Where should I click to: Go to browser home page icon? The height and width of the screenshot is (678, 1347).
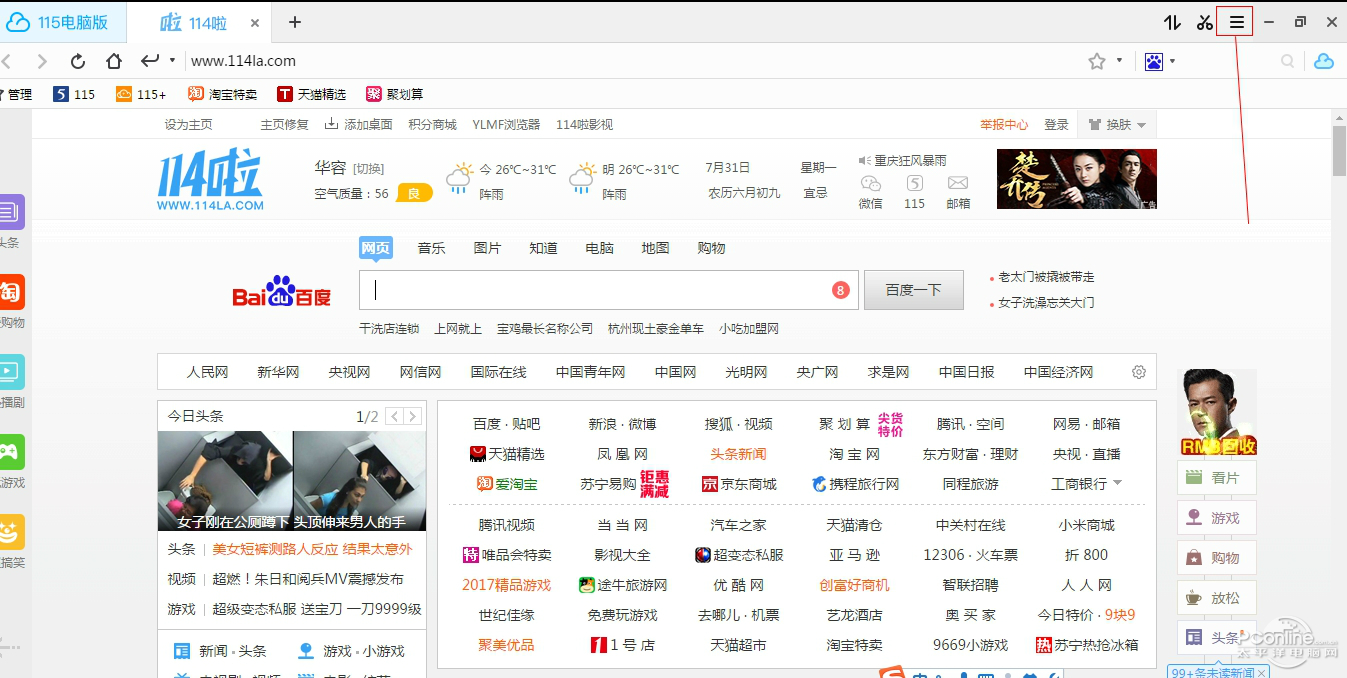click(114, 61)
